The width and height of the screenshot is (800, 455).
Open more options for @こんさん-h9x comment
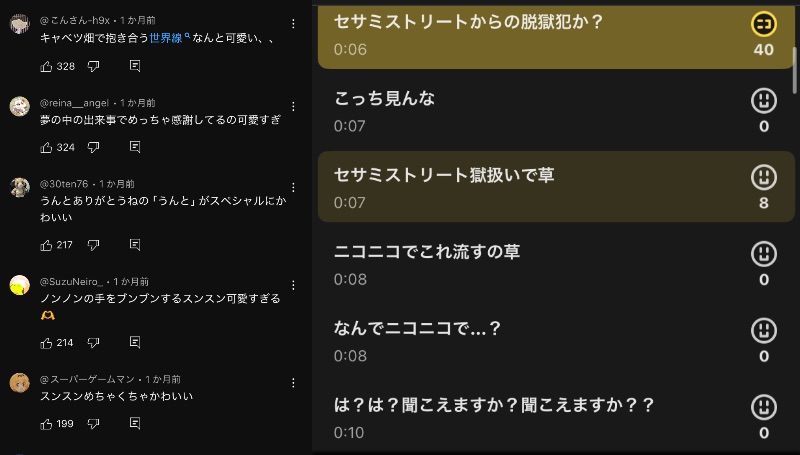pyautogui.click(x=293, y=22)
